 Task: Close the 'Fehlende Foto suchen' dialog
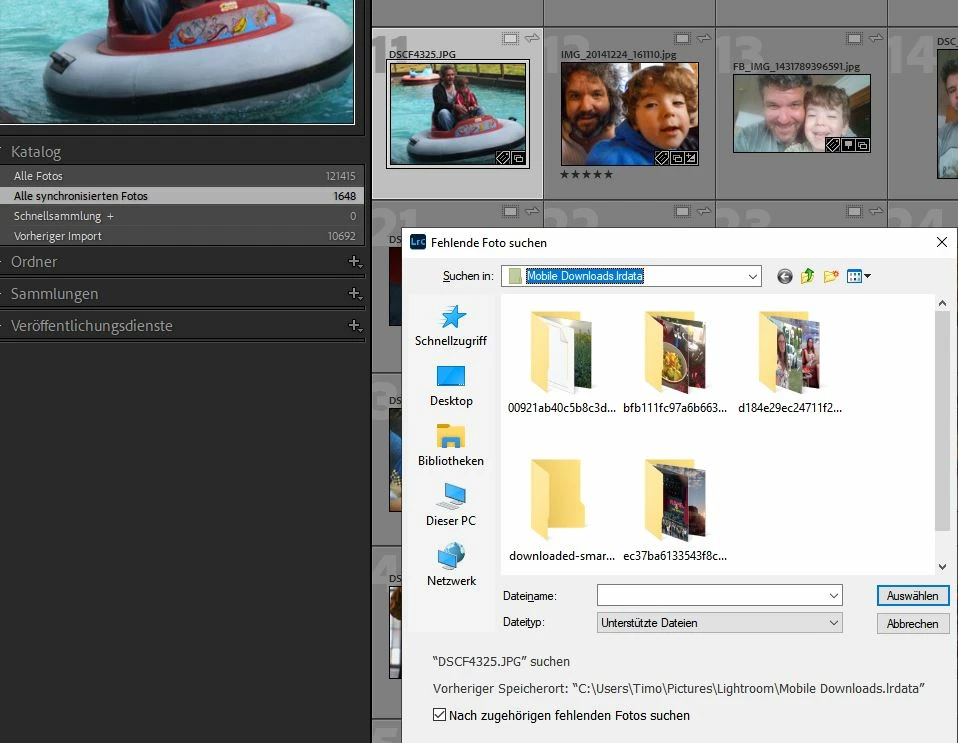(x=942, y=242)
